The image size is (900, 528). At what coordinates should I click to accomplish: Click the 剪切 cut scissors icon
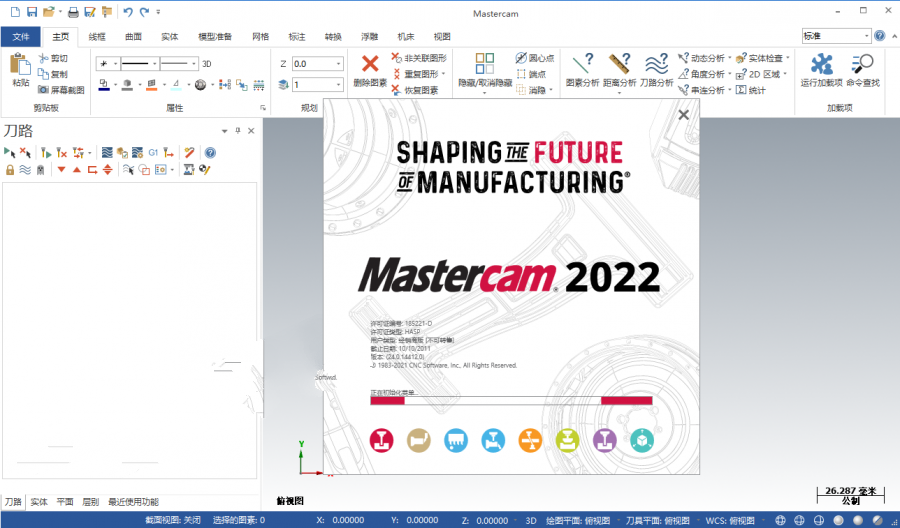(43, 58)
